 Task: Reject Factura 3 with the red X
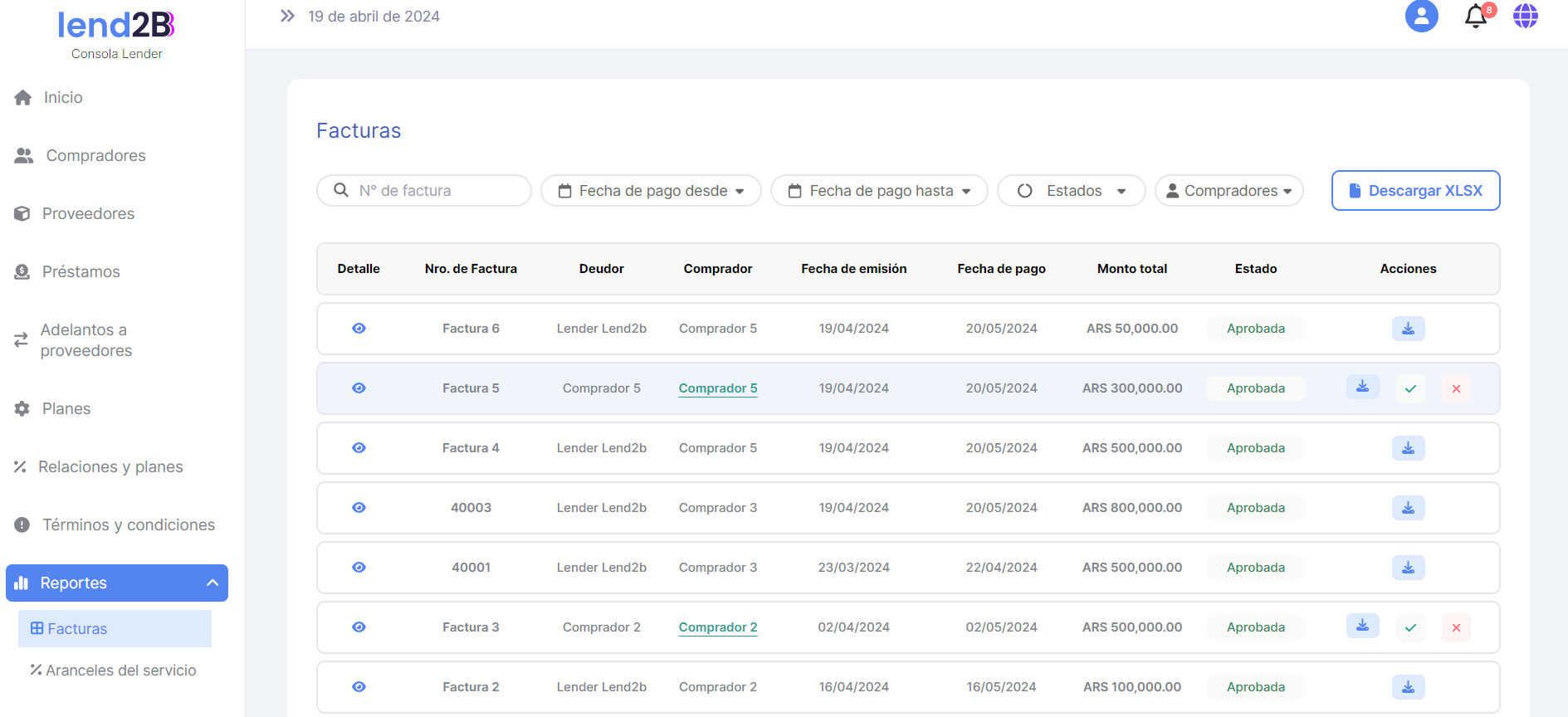point(1456,627)
